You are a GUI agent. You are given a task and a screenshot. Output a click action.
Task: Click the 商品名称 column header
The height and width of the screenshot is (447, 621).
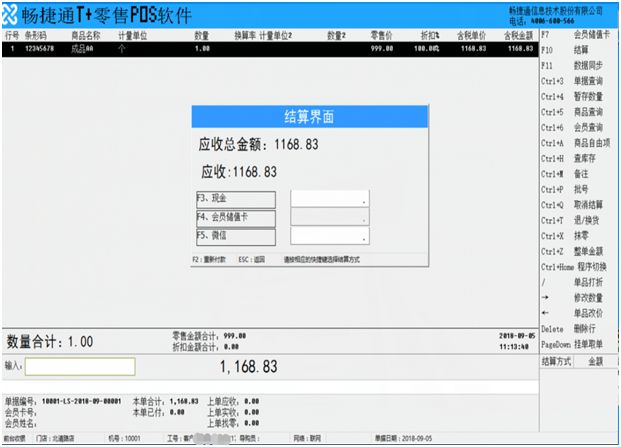coord(86,34)
